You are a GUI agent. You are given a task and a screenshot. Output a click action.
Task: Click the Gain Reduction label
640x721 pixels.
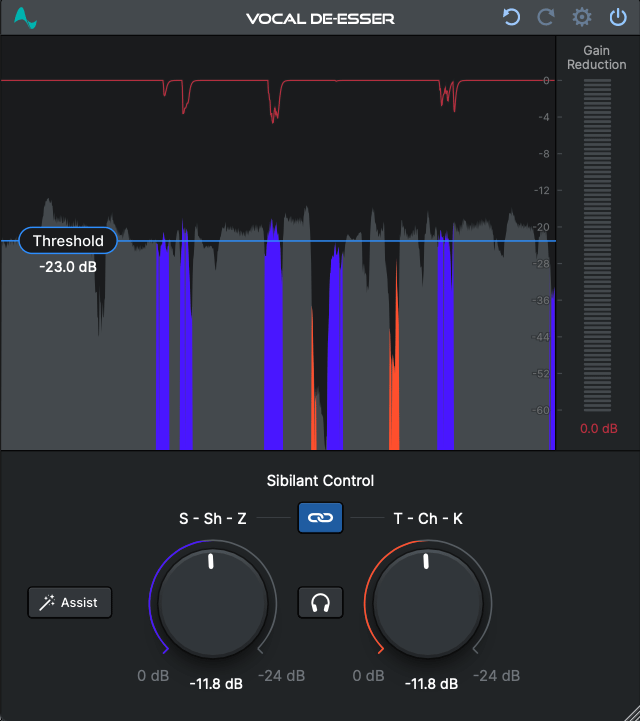pyautogui.click(x=596, y=57)
